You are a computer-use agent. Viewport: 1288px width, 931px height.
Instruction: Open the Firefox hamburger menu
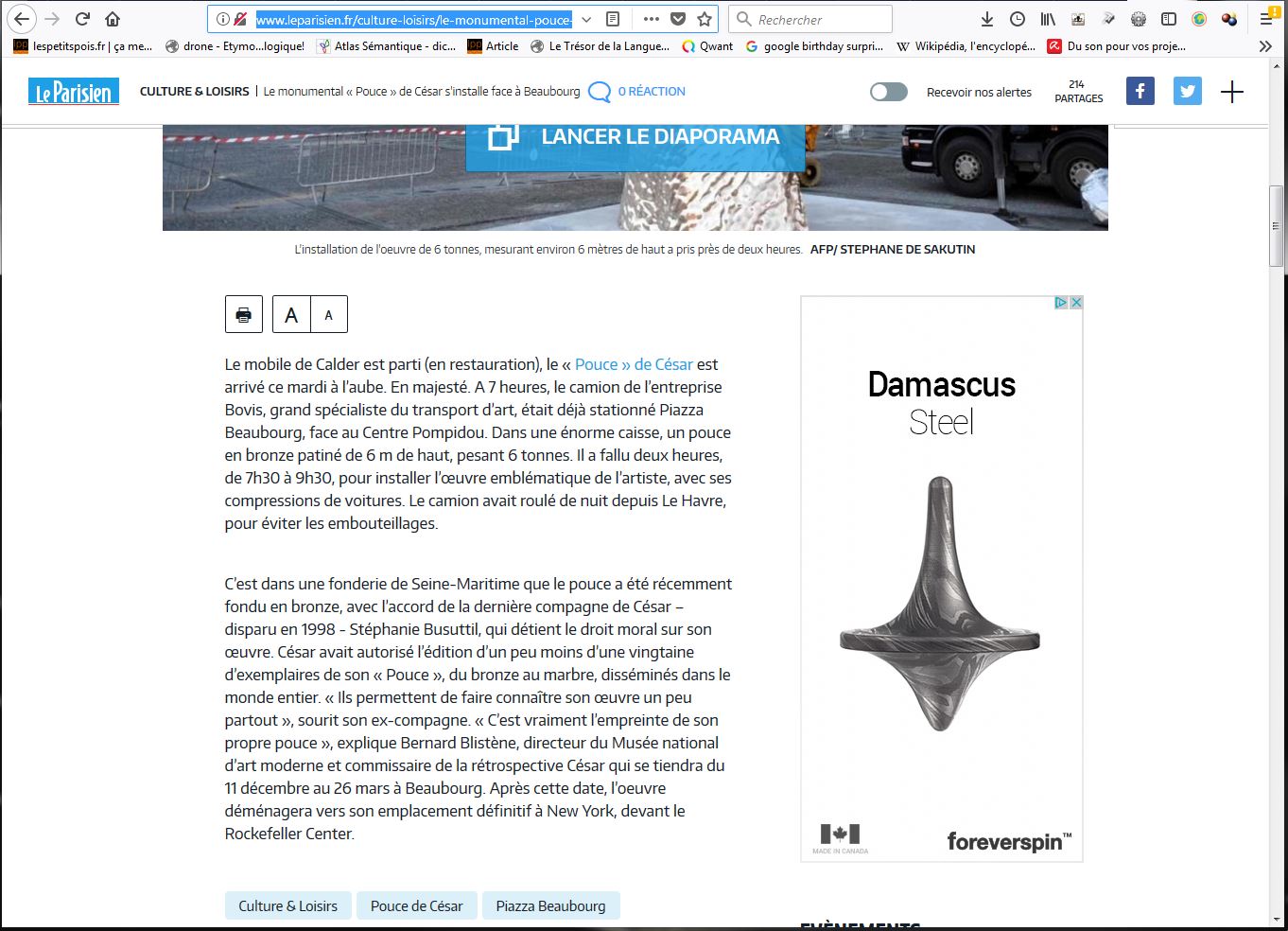pyautogui.click(x=1266, y=19)
